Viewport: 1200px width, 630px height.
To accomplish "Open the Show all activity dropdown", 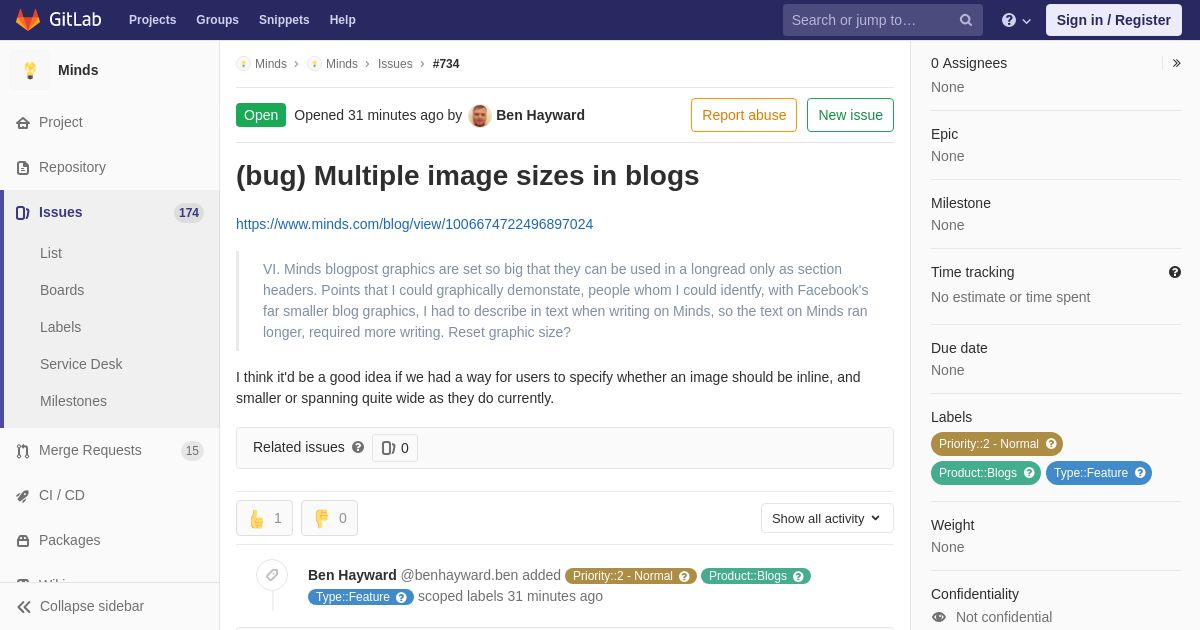I will coord(827,518).
